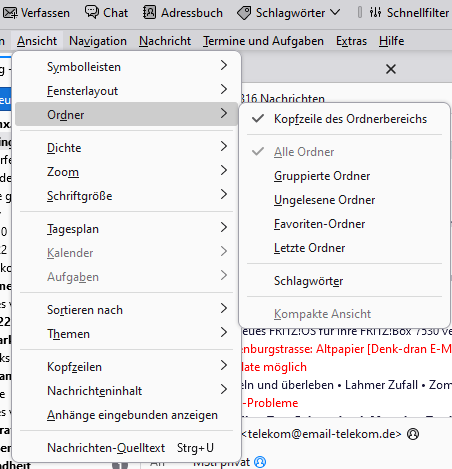Open 'Termine und Aufgaben' menu

click(263, 41)
